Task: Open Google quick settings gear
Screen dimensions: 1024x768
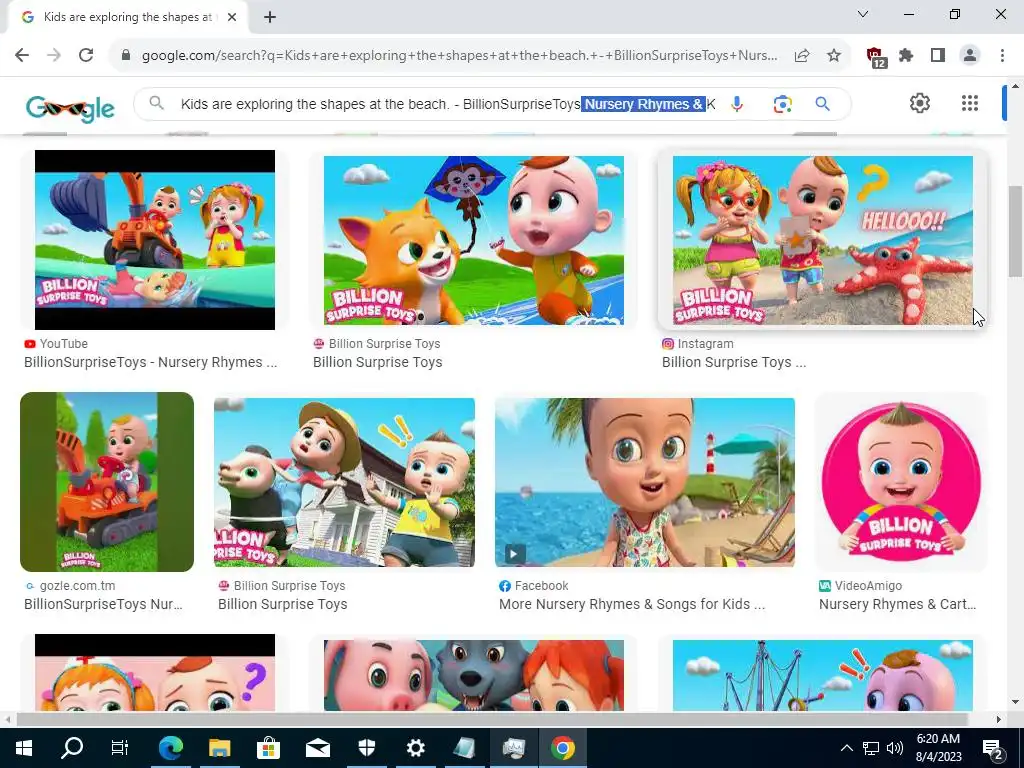Action: (x=920, y=103)
